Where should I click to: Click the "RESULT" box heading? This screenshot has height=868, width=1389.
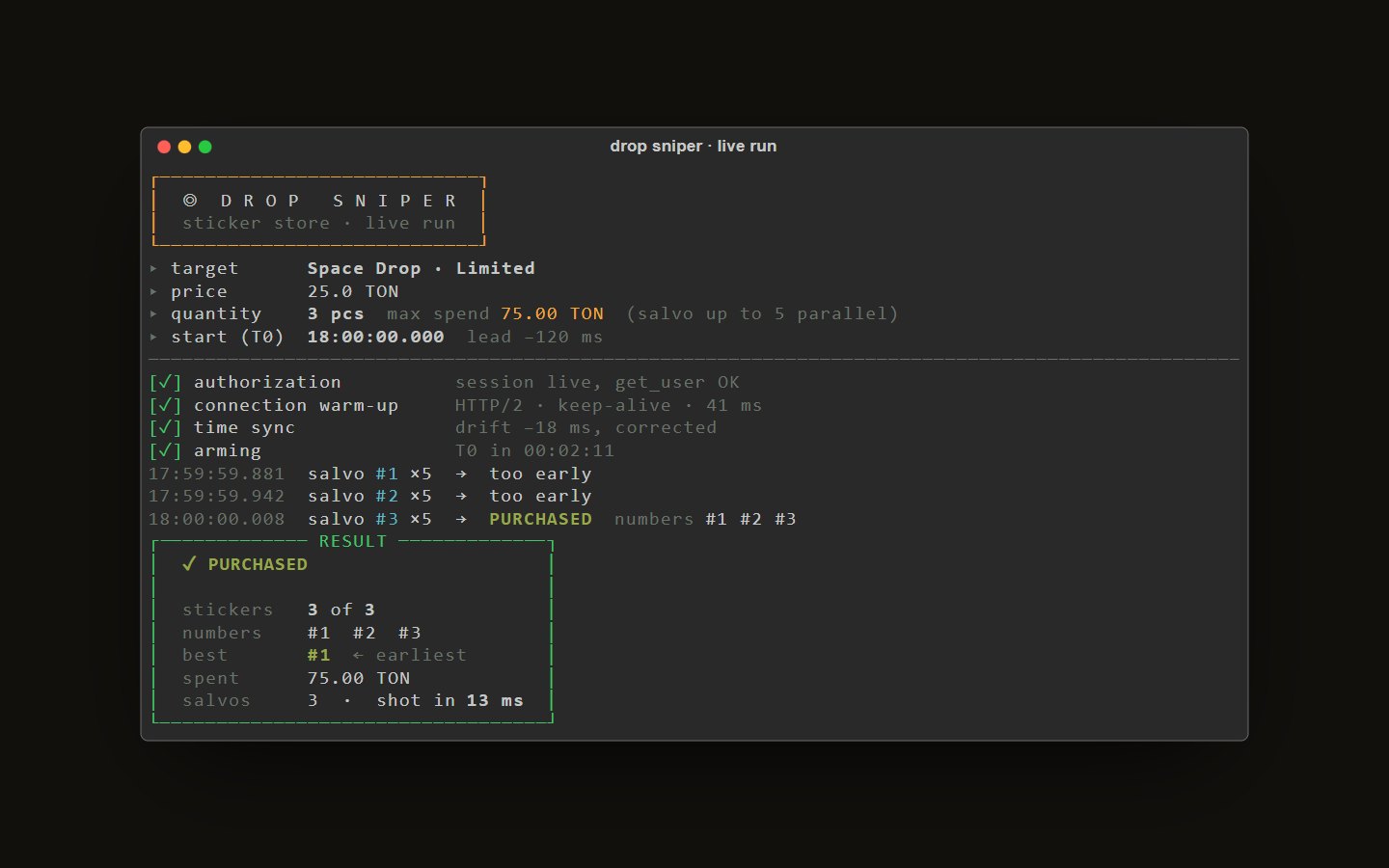click(353, 541)
